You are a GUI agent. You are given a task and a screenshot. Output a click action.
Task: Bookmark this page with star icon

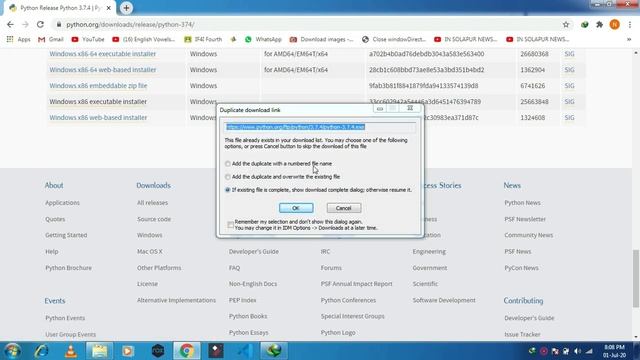click(x=566, y=24)
